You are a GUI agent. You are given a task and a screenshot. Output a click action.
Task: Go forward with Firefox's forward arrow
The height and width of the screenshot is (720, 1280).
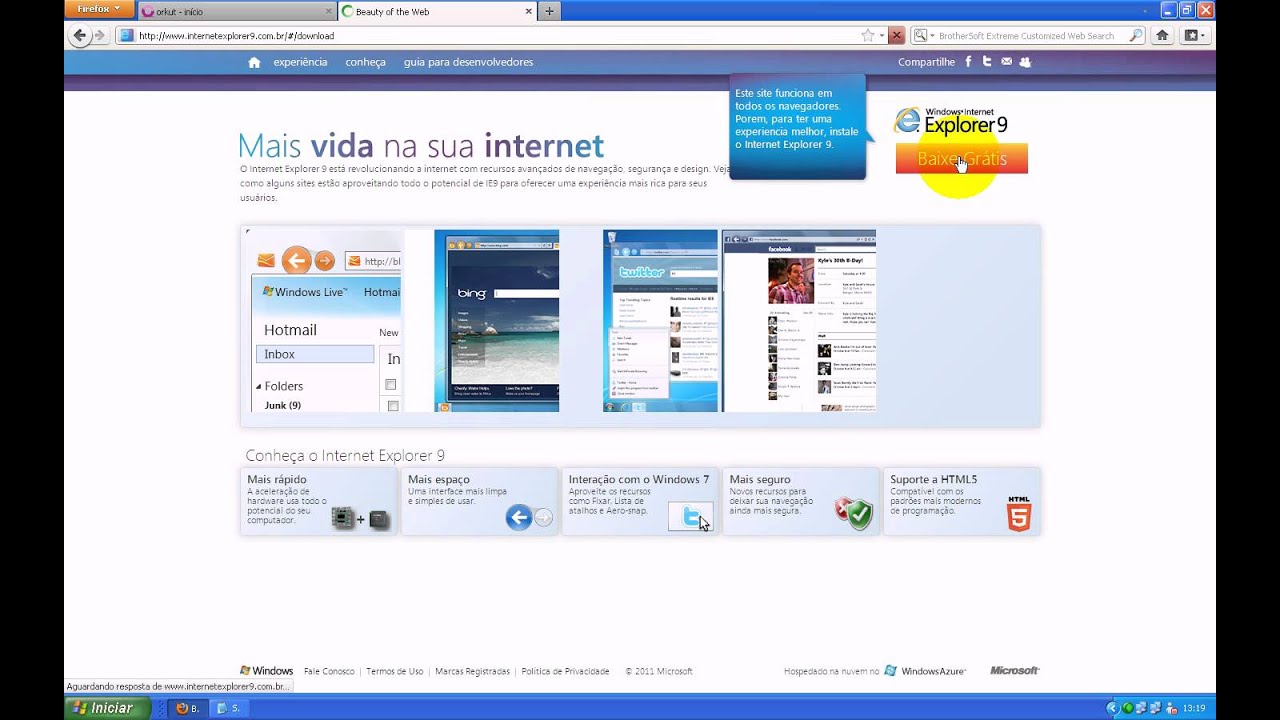(99, 35)
